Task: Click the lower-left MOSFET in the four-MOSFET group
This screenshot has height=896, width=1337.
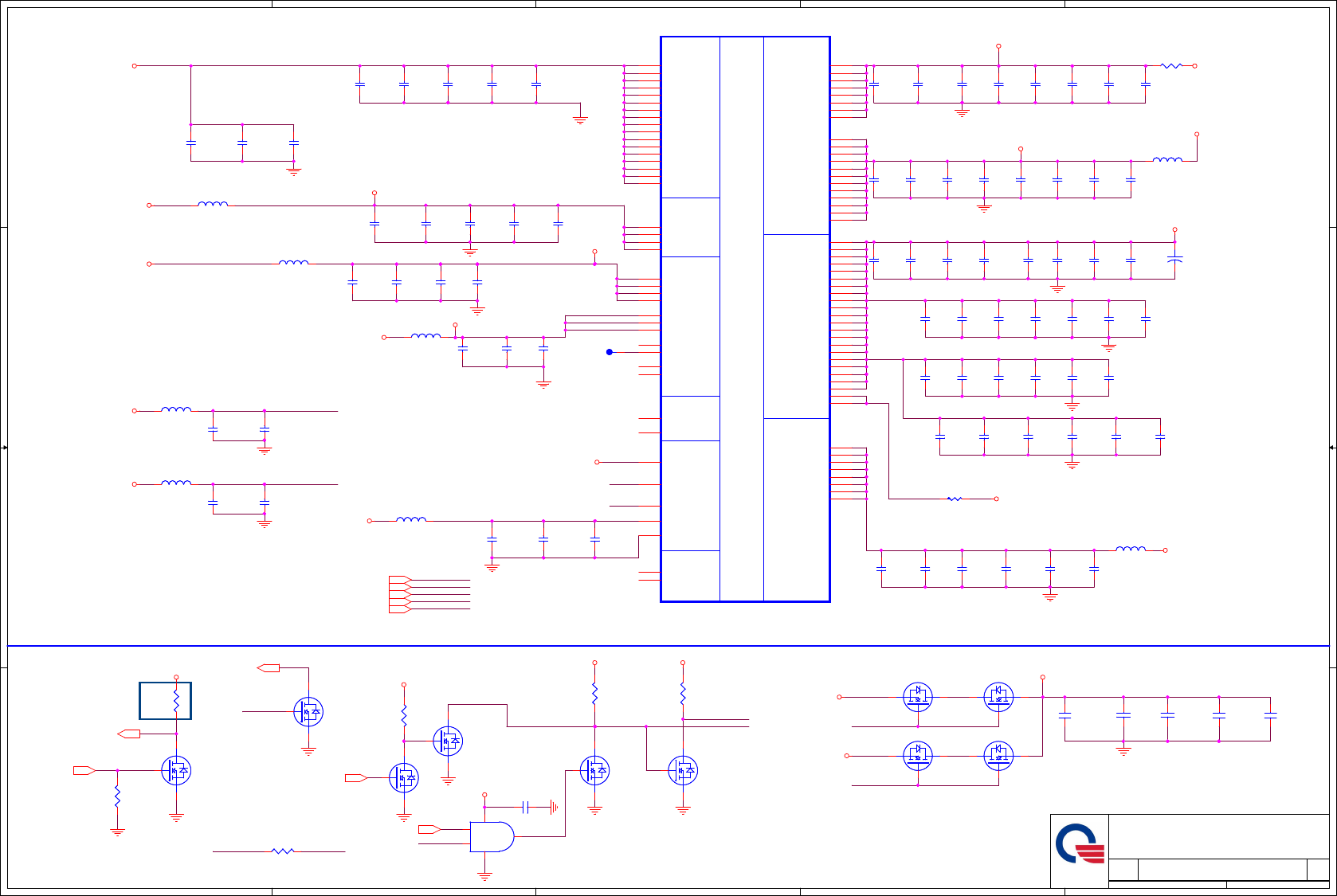Action: tap(918, 755)
